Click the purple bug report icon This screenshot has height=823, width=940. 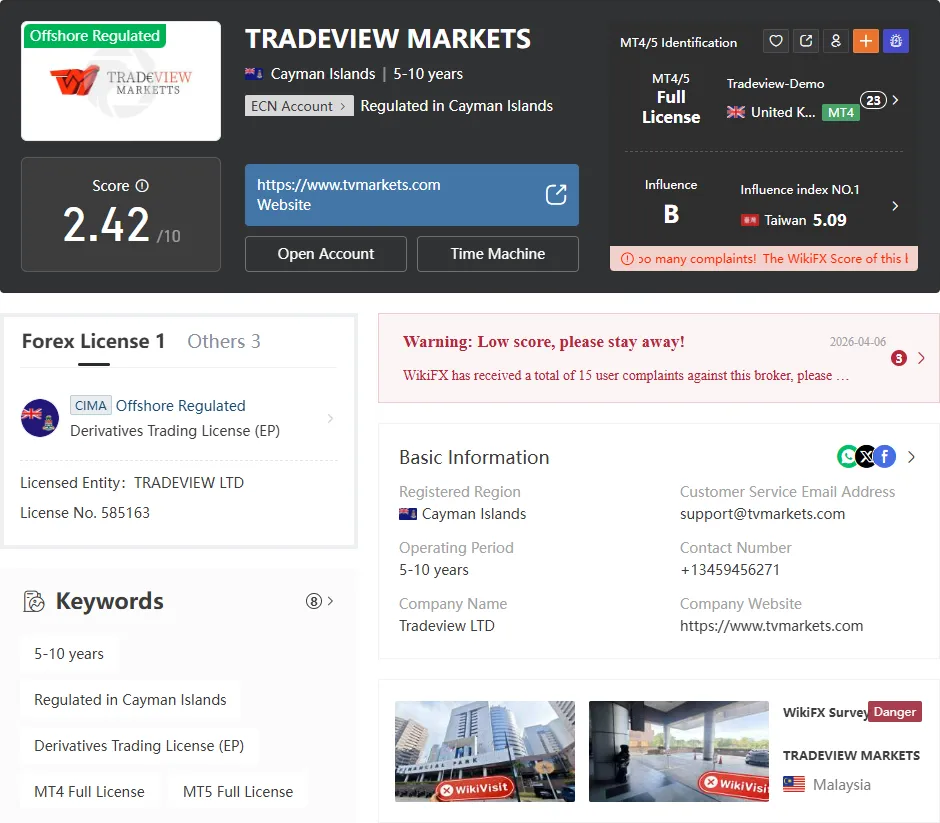point(896,41)
